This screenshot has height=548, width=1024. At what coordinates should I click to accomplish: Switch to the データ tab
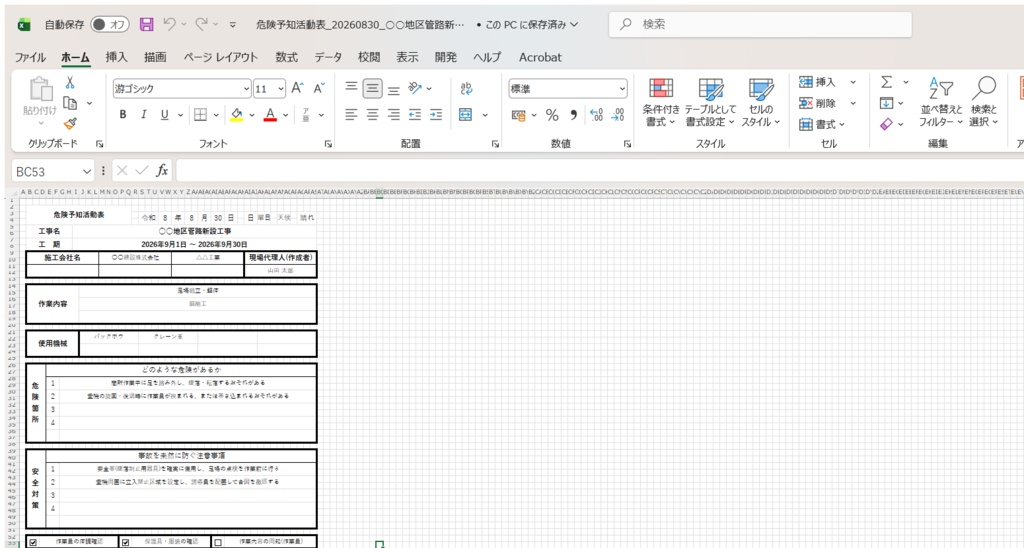[328, 57]
